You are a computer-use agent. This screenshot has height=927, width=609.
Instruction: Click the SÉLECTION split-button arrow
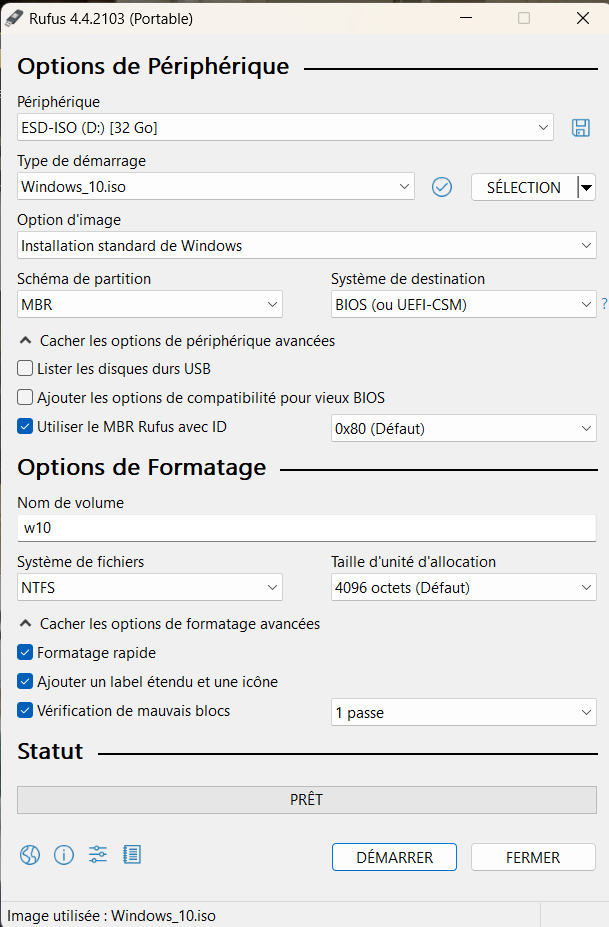click(x=587, y=187)
